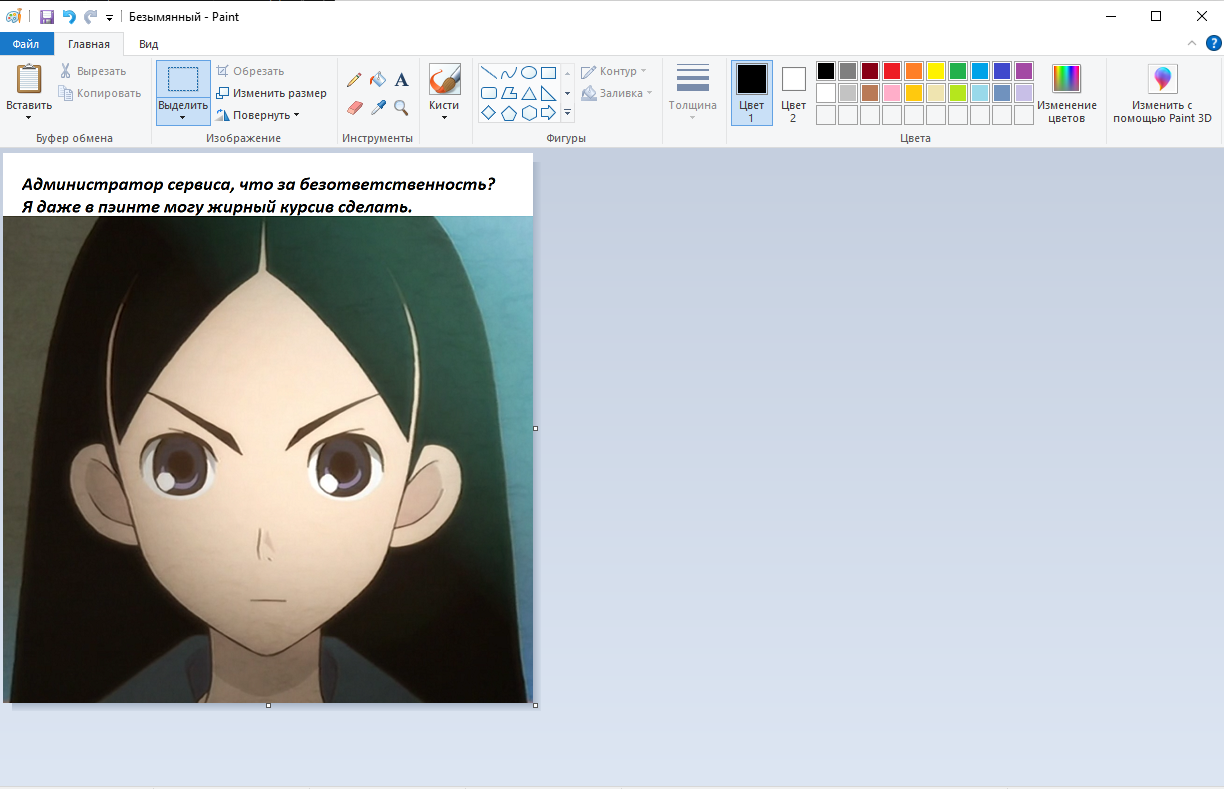
Task: Open the Файл menu
Action: click(27, 44)
